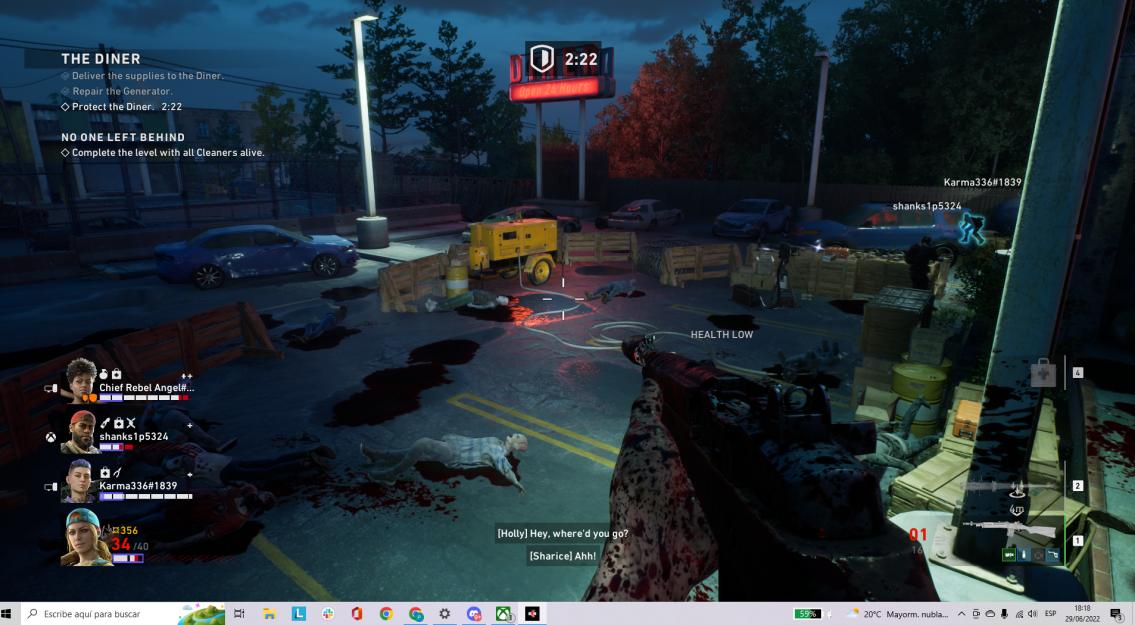Click the microphone tray icon
This screenshot has height=625, width=1135.
(x=1004, y=613)
